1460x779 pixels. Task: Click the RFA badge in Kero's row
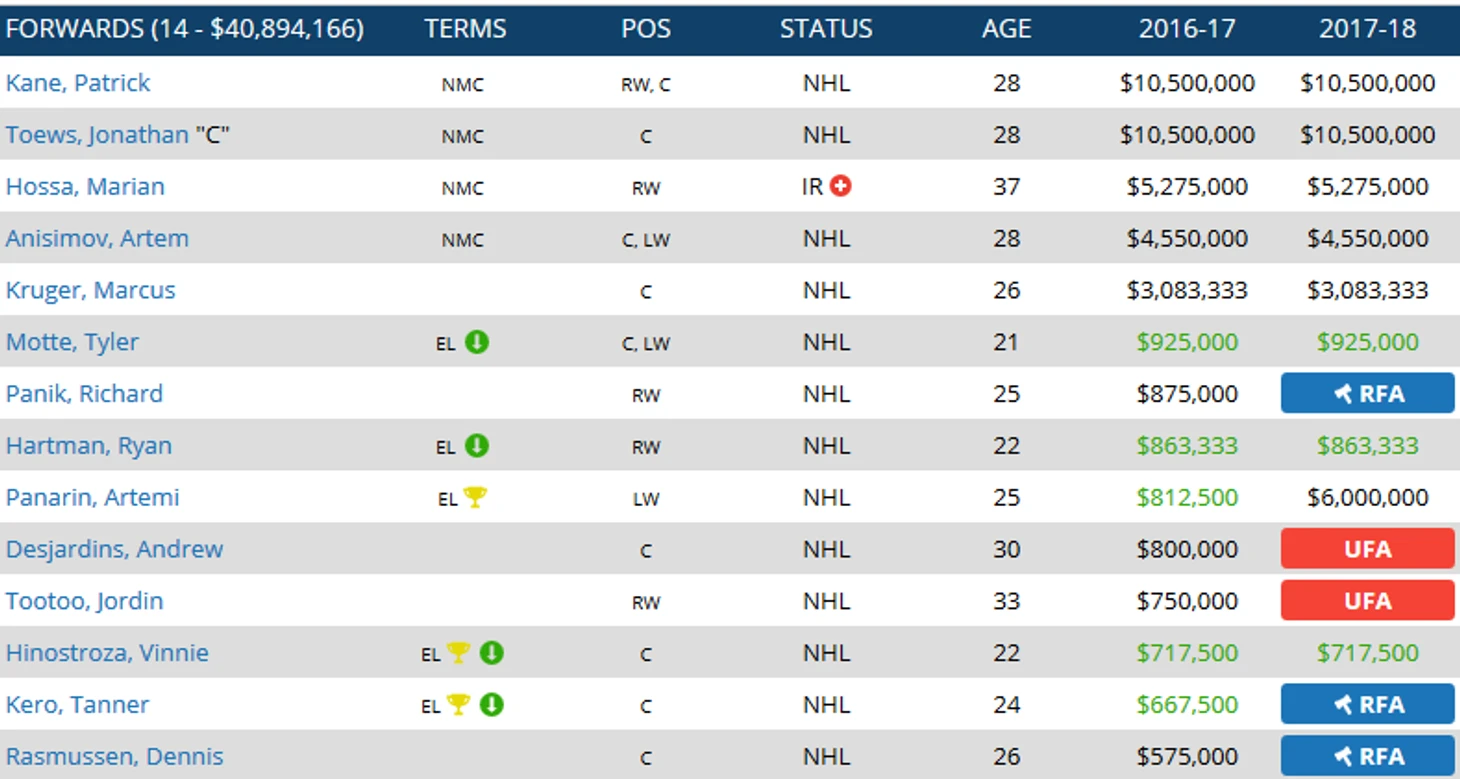(1367, 705)
